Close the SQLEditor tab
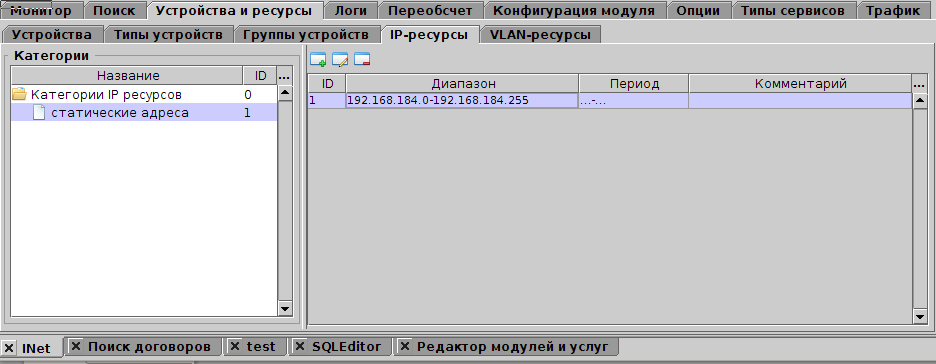 (x=300, y=346)
